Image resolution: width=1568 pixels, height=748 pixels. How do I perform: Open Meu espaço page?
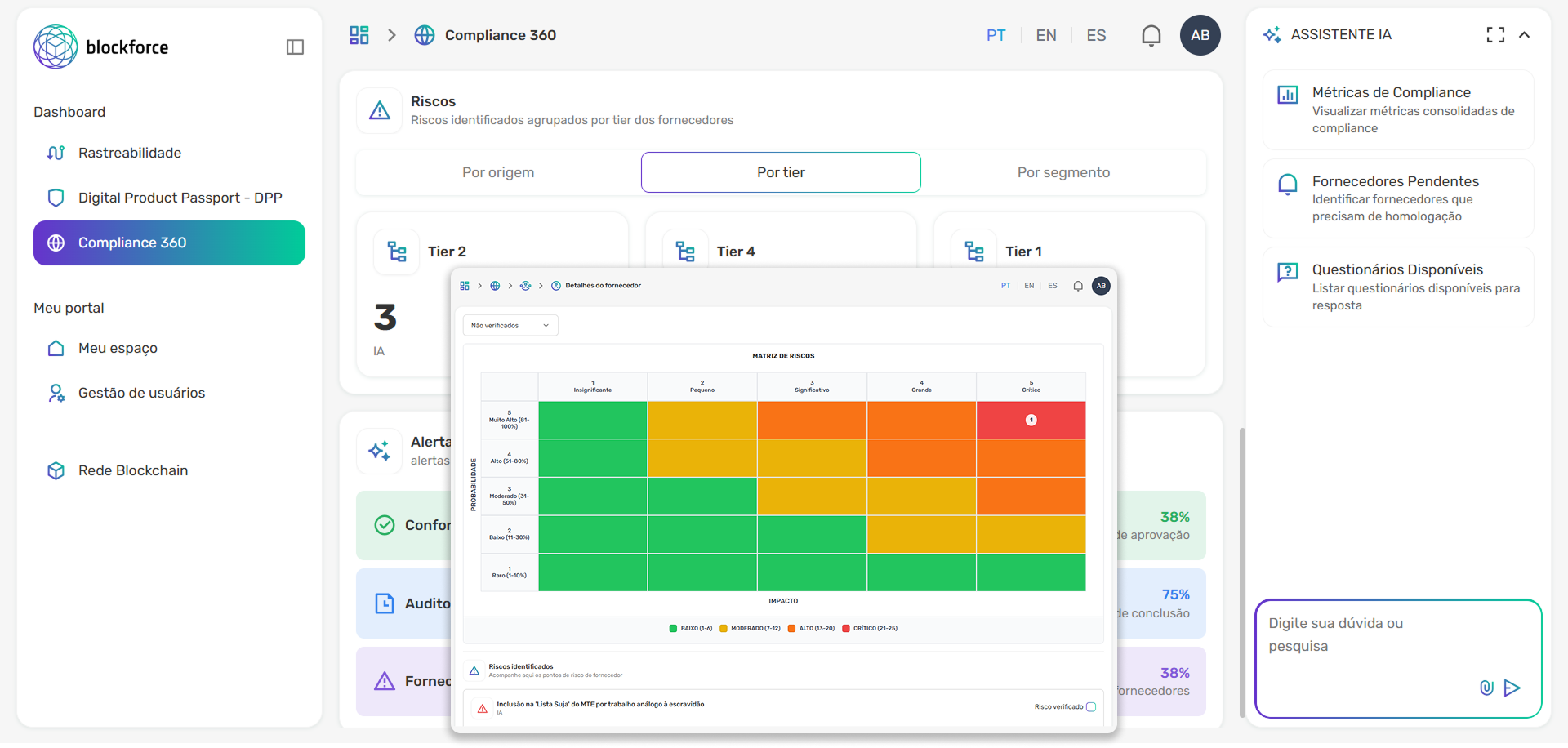point(169,348)
